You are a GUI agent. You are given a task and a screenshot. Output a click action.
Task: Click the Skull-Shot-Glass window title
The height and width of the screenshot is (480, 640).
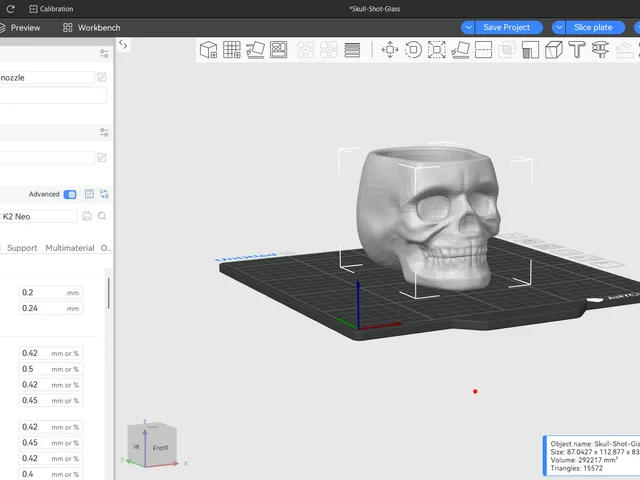(x=375, y=9)
